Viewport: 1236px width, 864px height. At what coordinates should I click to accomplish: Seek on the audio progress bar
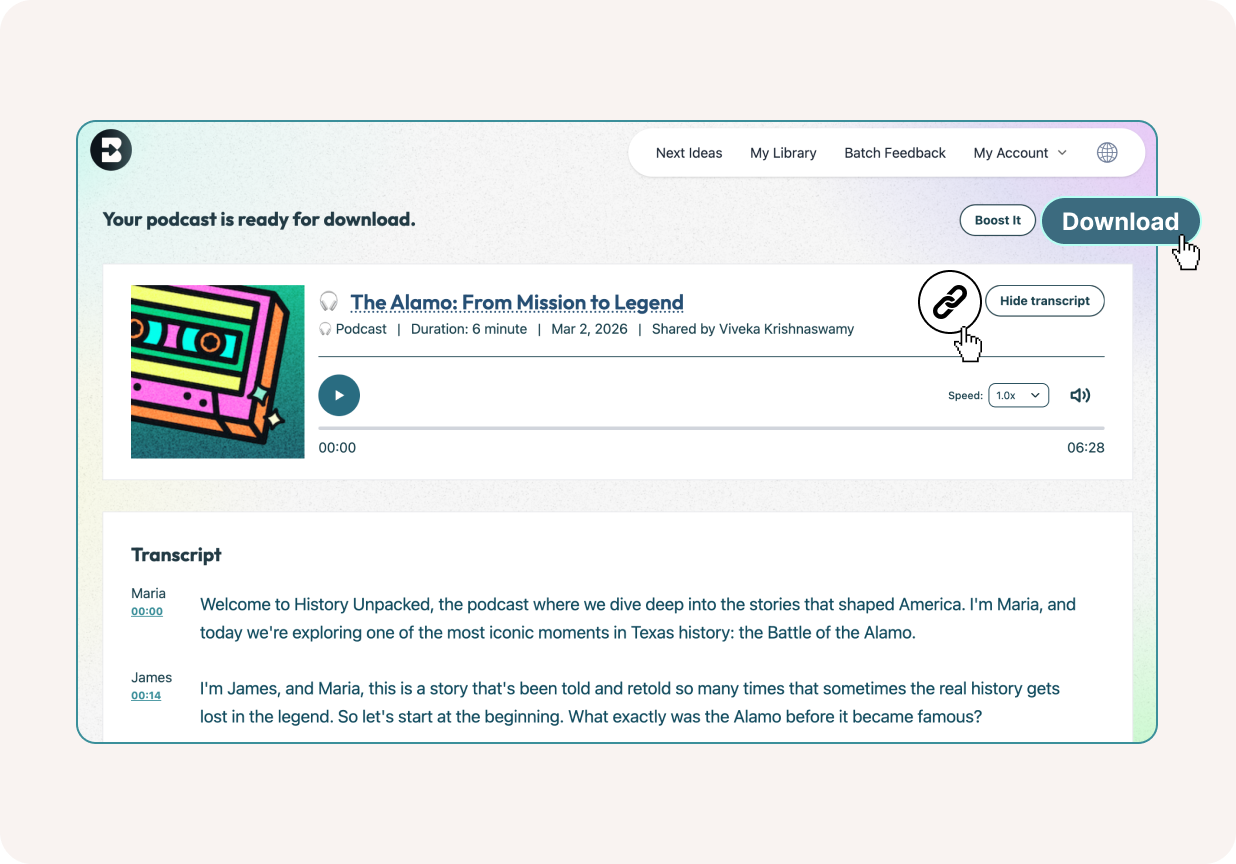tap(711, 428)
